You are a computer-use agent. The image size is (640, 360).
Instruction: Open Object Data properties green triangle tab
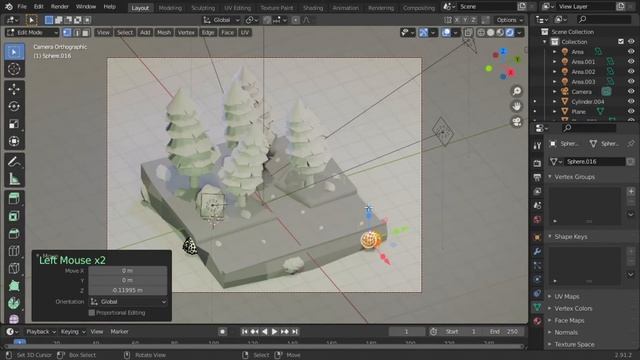pos(537,307)
